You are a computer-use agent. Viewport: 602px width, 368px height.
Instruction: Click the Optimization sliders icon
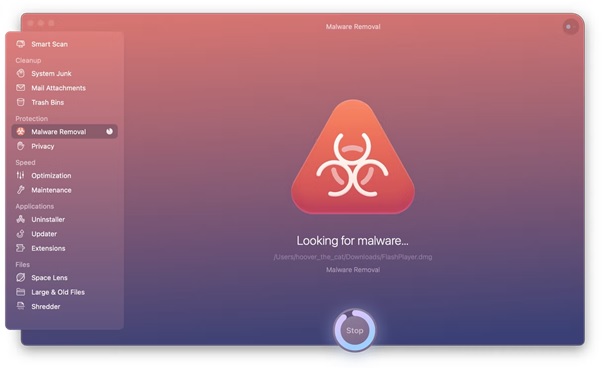[21, 175]
